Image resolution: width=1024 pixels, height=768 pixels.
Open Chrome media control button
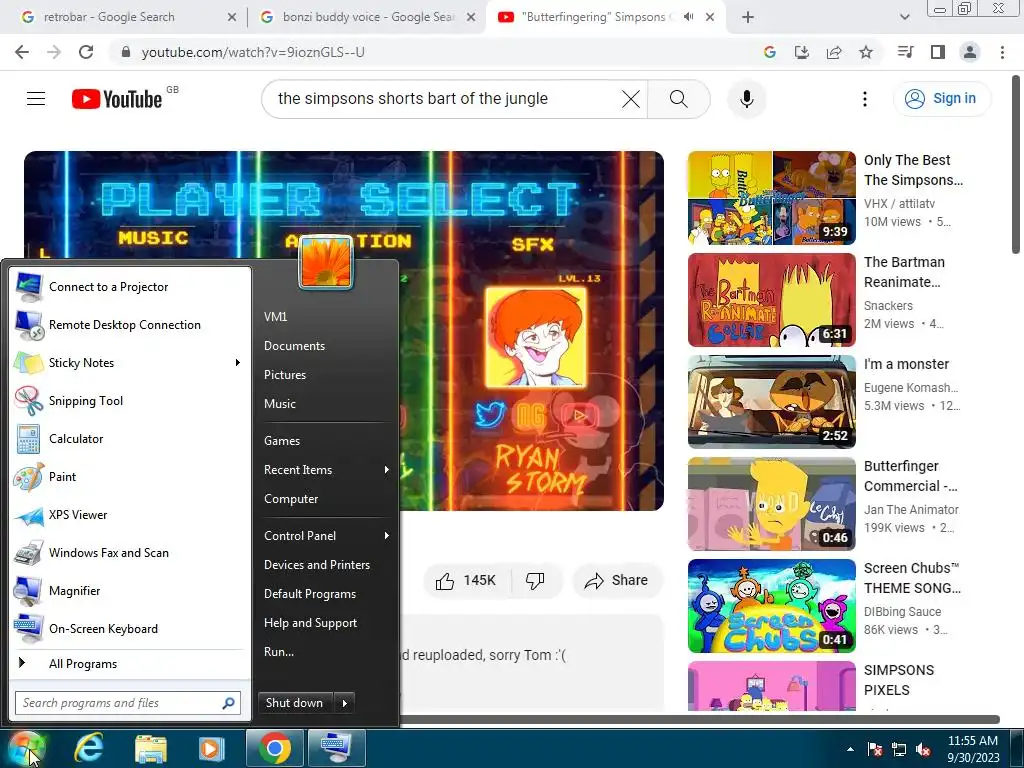(x=905, y=52)
